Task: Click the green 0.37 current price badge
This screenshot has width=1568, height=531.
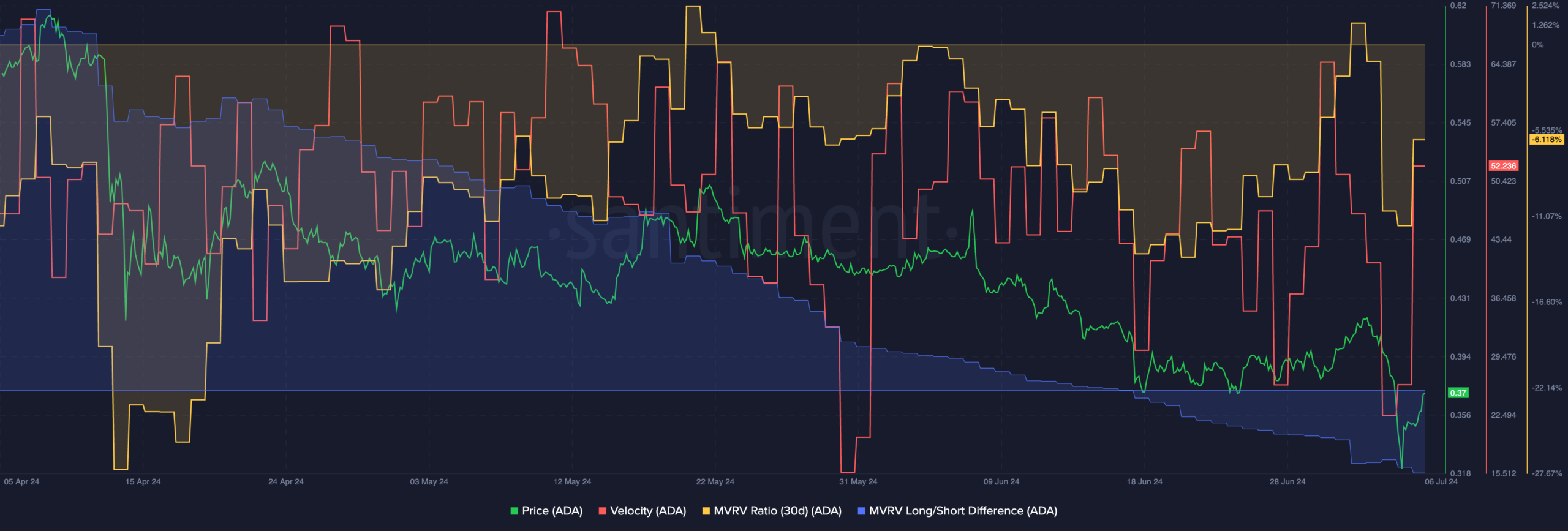Action: [x=1458, y=393]
